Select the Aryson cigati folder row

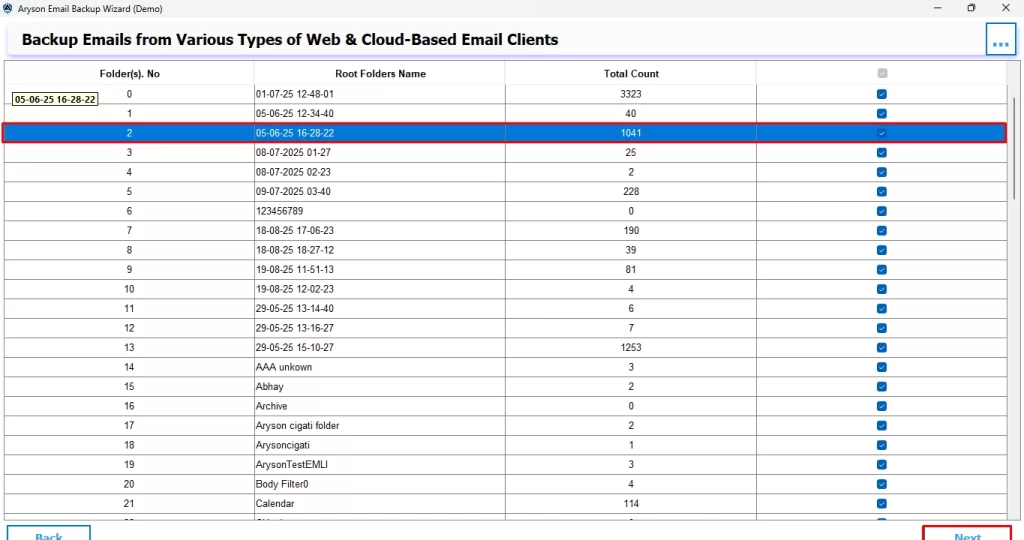point(380,426)
